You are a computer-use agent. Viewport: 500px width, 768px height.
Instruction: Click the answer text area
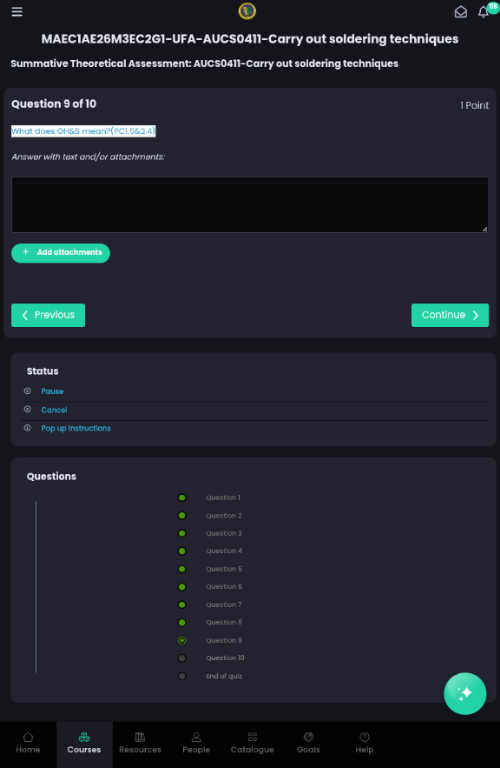click(250, 205)
